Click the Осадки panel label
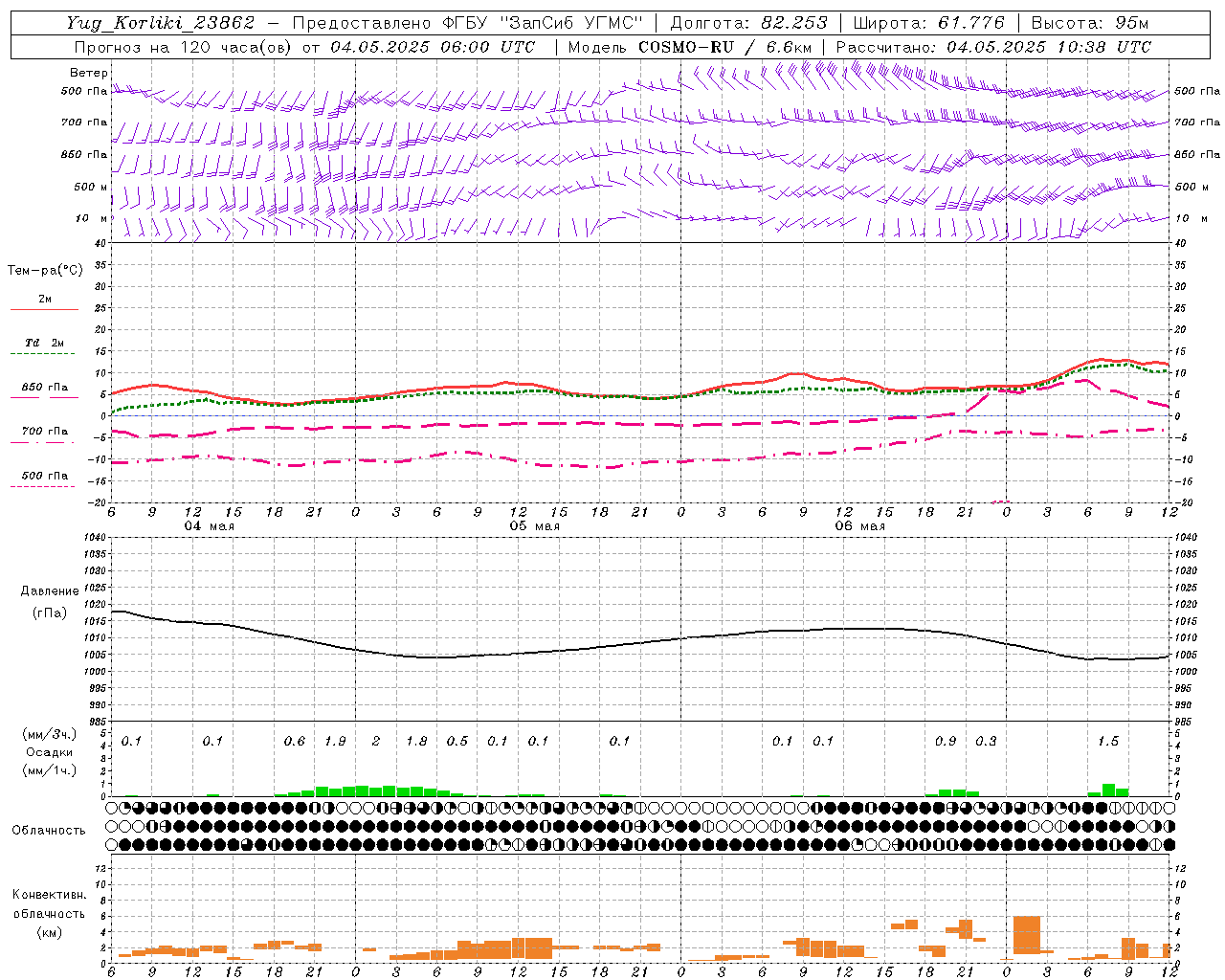 pyautogui.click(x=50, y=752)
